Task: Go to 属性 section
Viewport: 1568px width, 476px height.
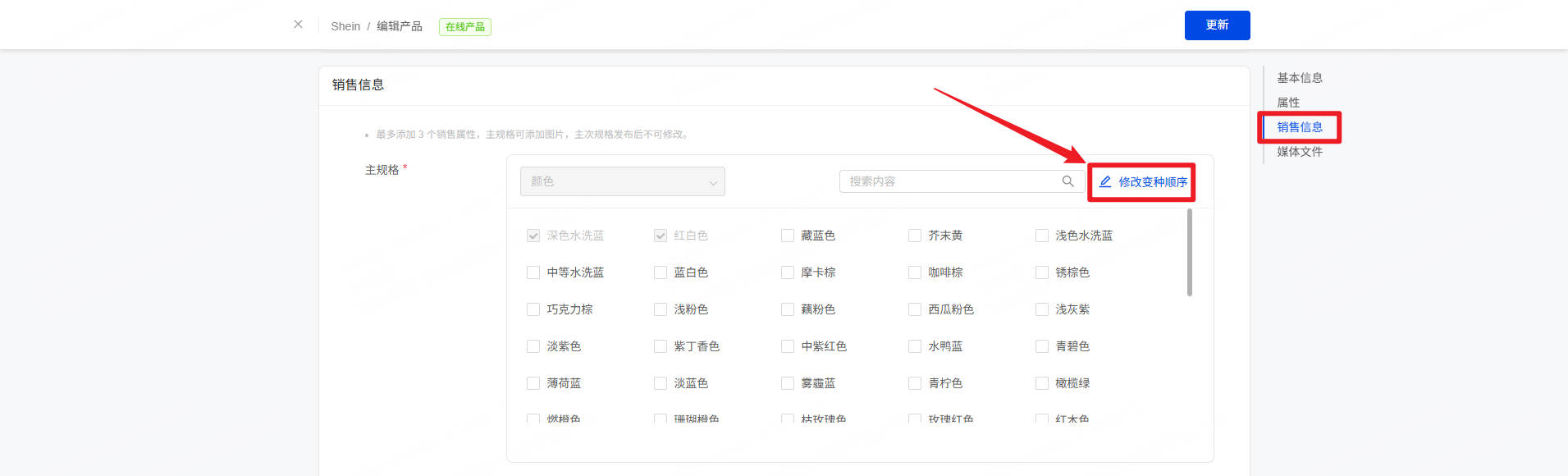Action: pyautogui.click(x=1288, y=103)
